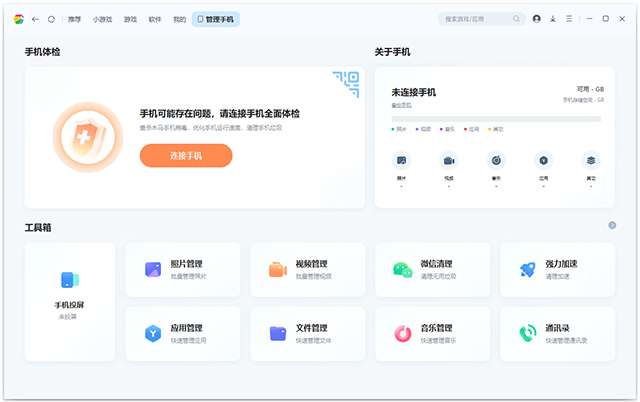640x402 pixels.
Task: Click the orange shield health check icon
Action: (x=88, y=137)
